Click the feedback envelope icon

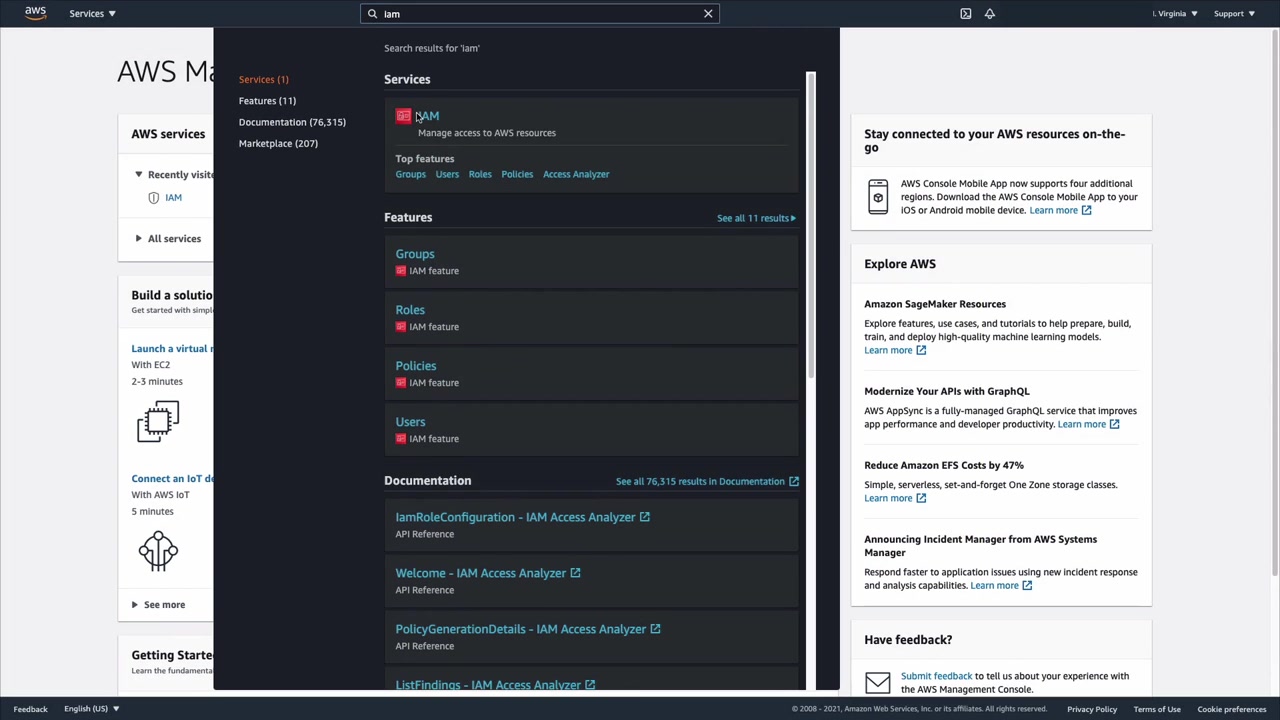pos(878,683)
